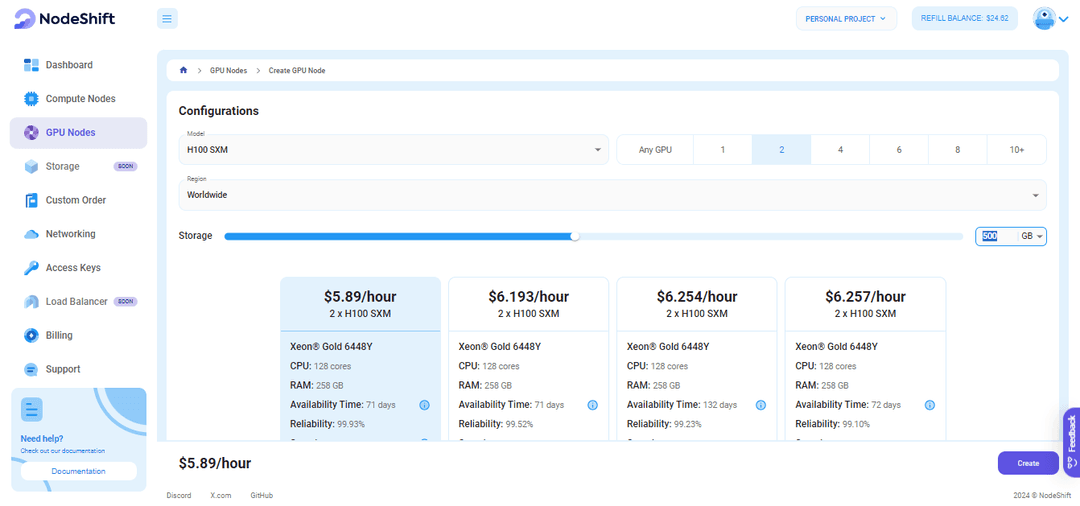
Task: Click the Dashboard icon in sidebar
Action: (31, 65)
